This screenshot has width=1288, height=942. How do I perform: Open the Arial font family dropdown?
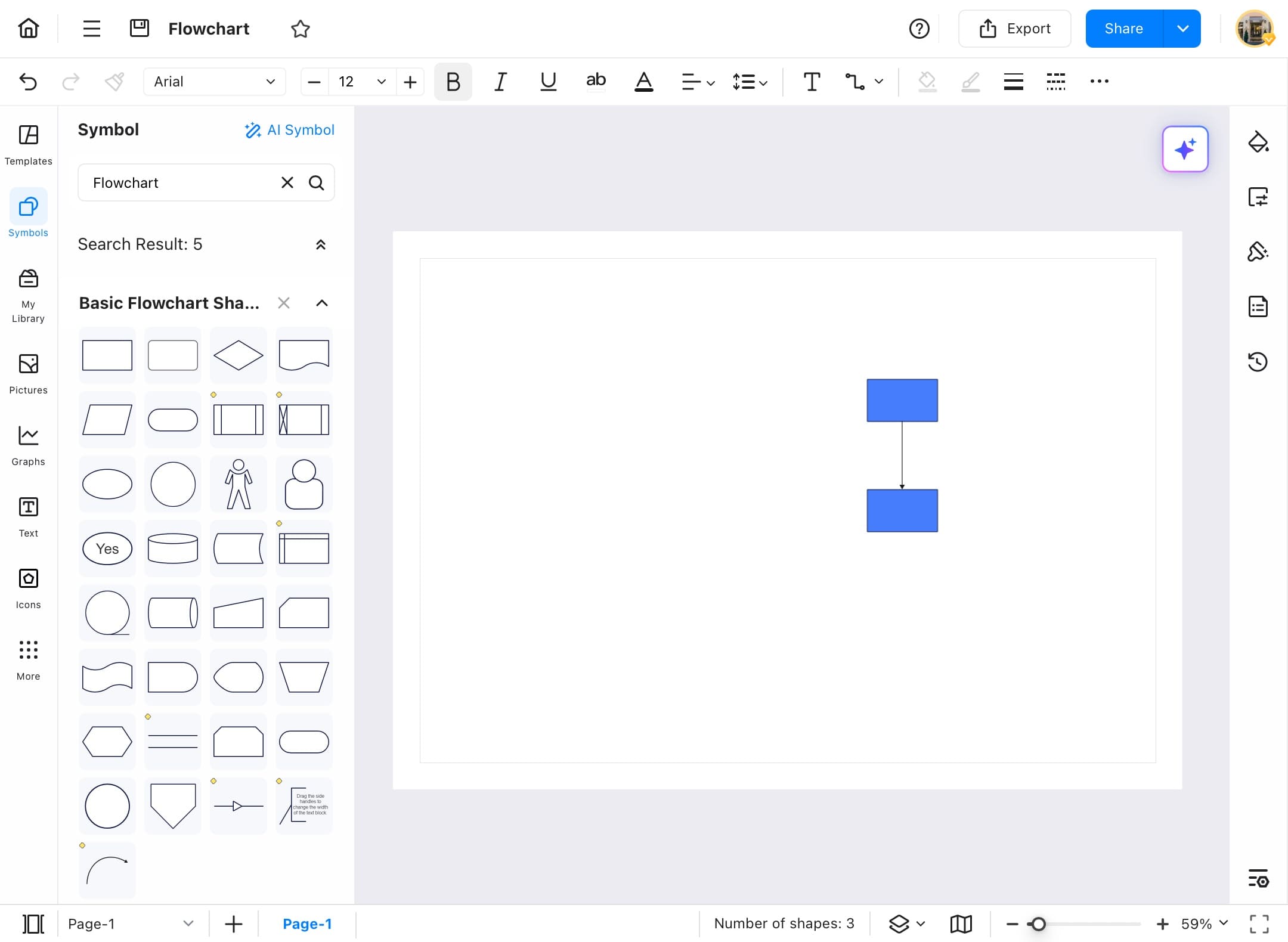[x=214, y=82]
